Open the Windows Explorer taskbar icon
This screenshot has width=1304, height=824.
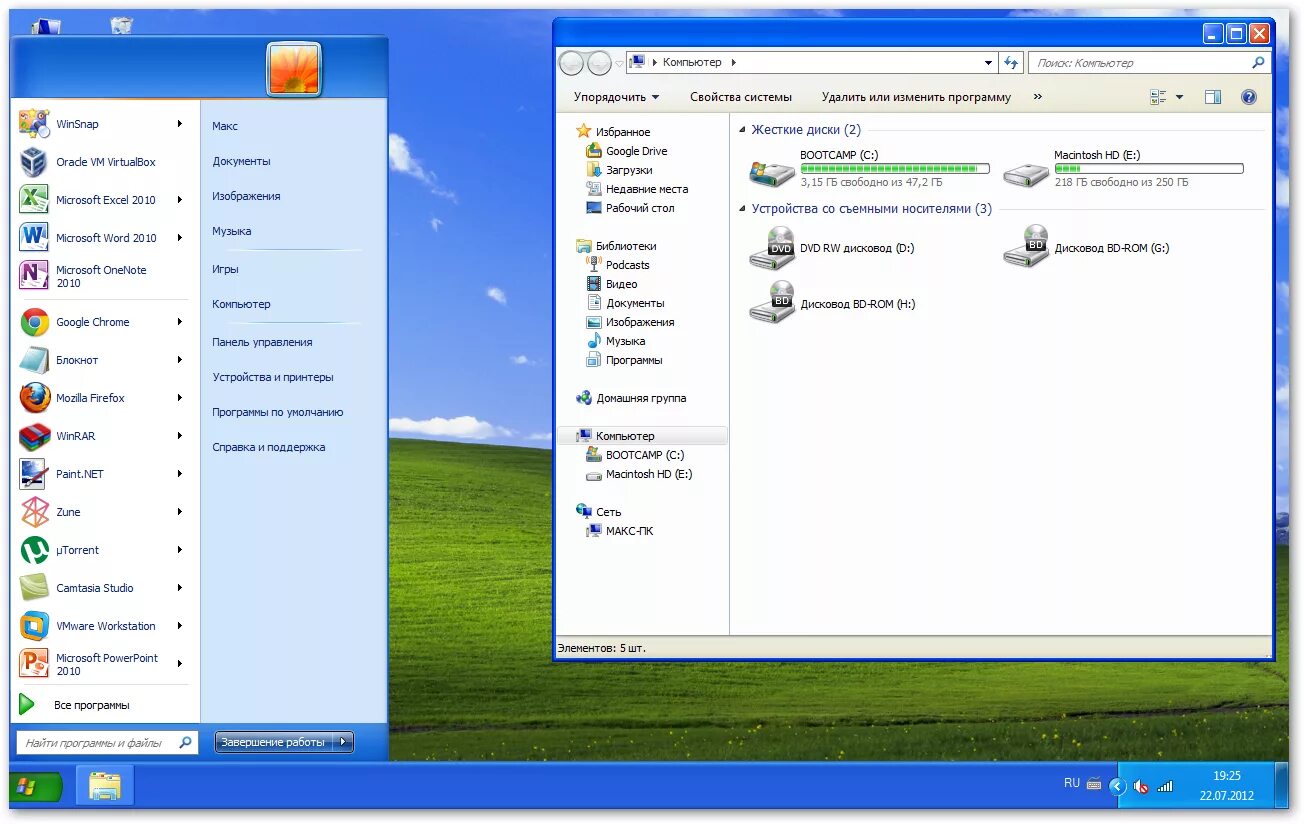point(104,786)
